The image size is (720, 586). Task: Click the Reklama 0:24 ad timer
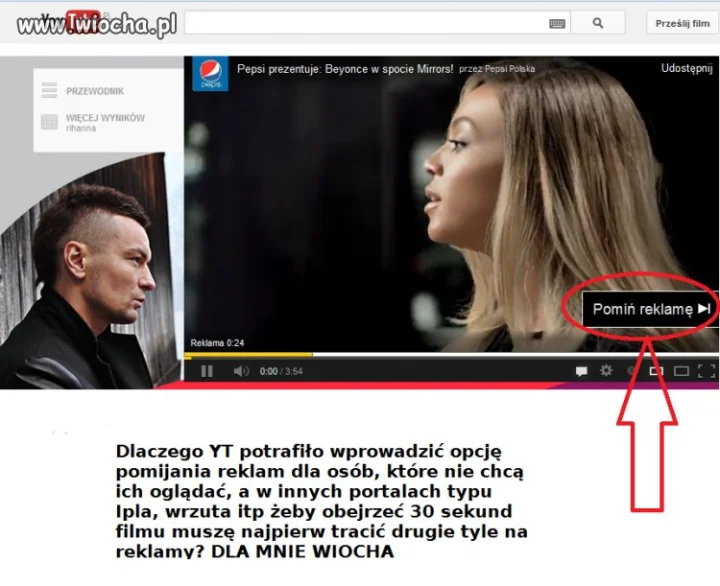coord(217,343)
